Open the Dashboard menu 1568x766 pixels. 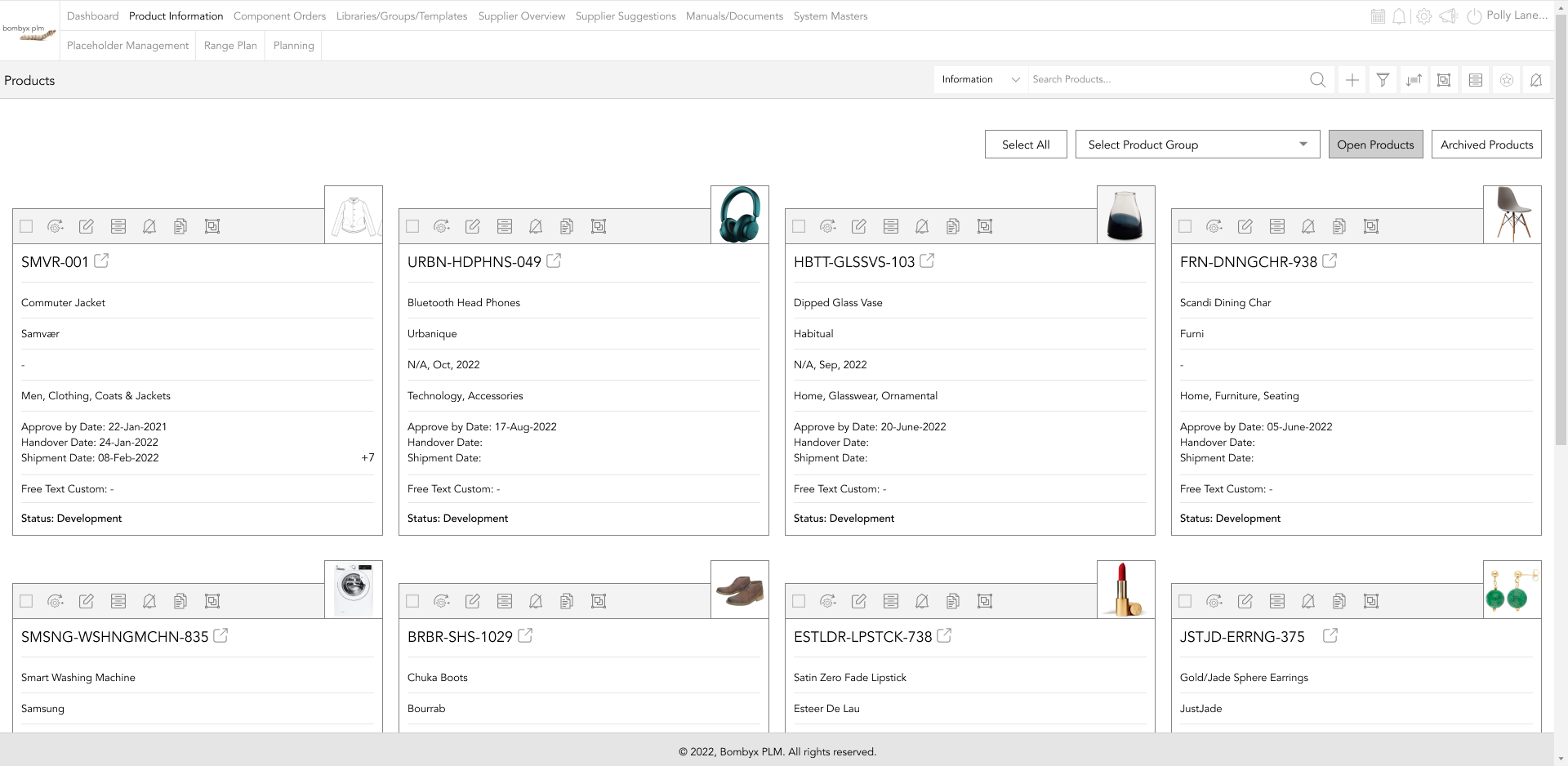tap(92, 16)
